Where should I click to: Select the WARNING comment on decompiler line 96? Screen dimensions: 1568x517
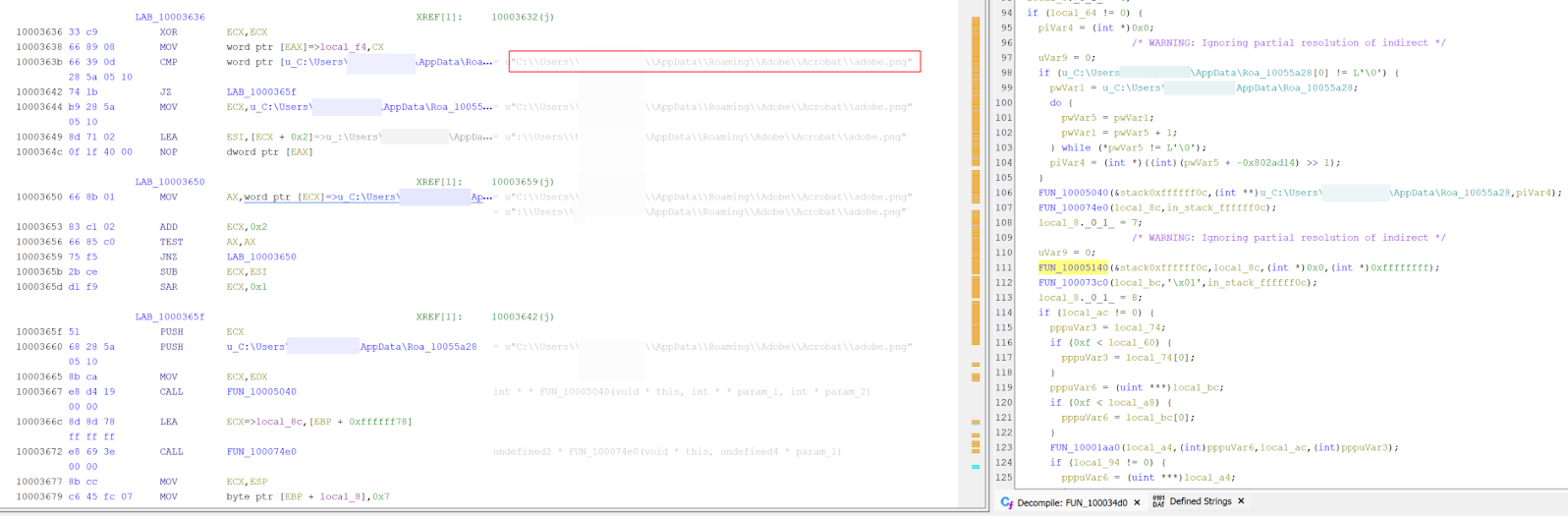(1288, 42)
